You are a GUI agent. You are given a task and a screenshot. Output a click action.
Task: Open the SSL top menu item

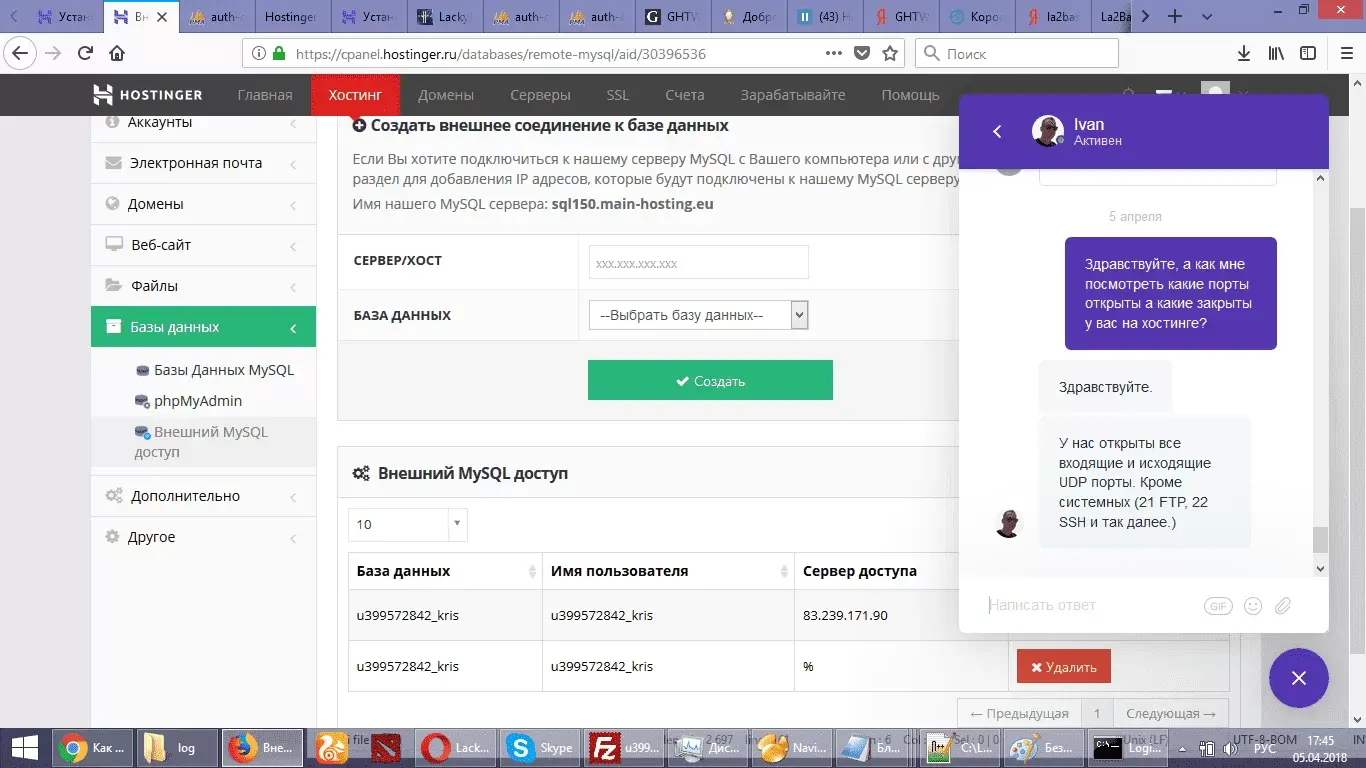tap(618, 95)
